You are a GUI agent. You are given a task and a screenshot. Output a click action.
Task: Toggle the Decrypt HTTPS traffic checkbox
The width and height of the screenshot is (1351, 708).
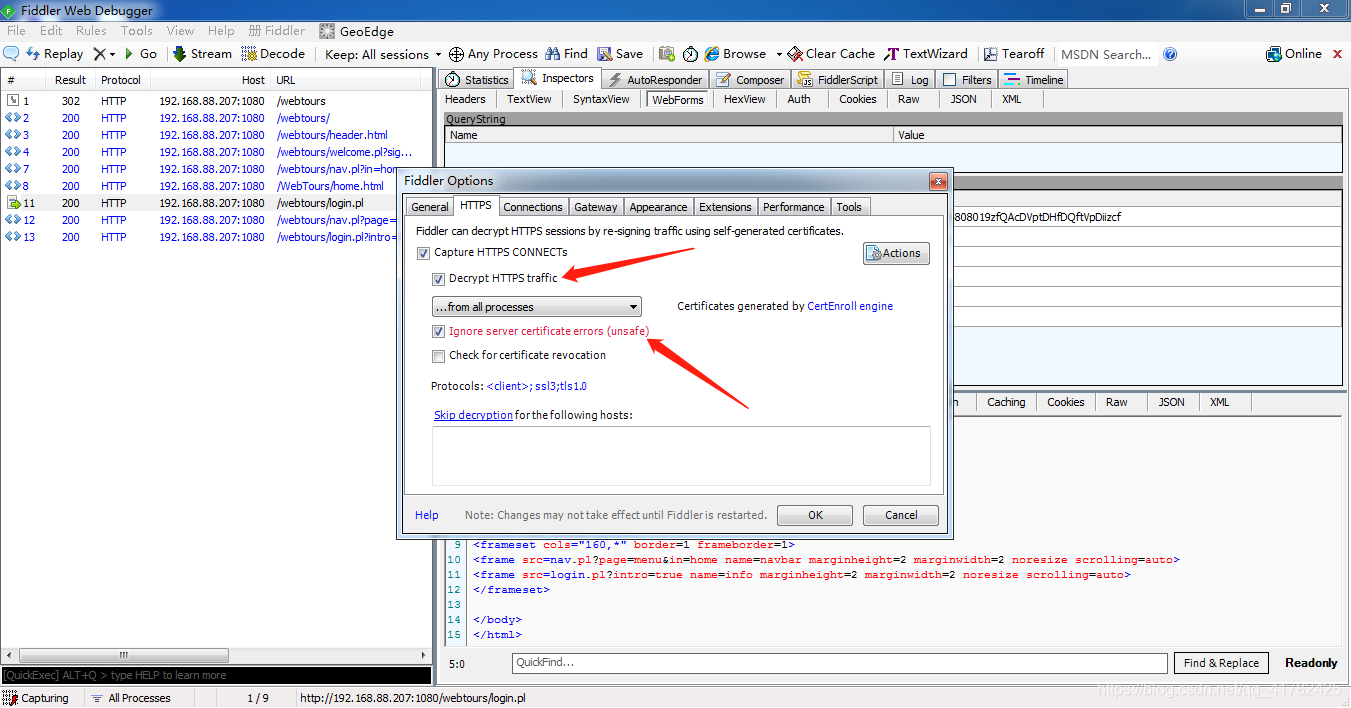(x=439, y=279)
